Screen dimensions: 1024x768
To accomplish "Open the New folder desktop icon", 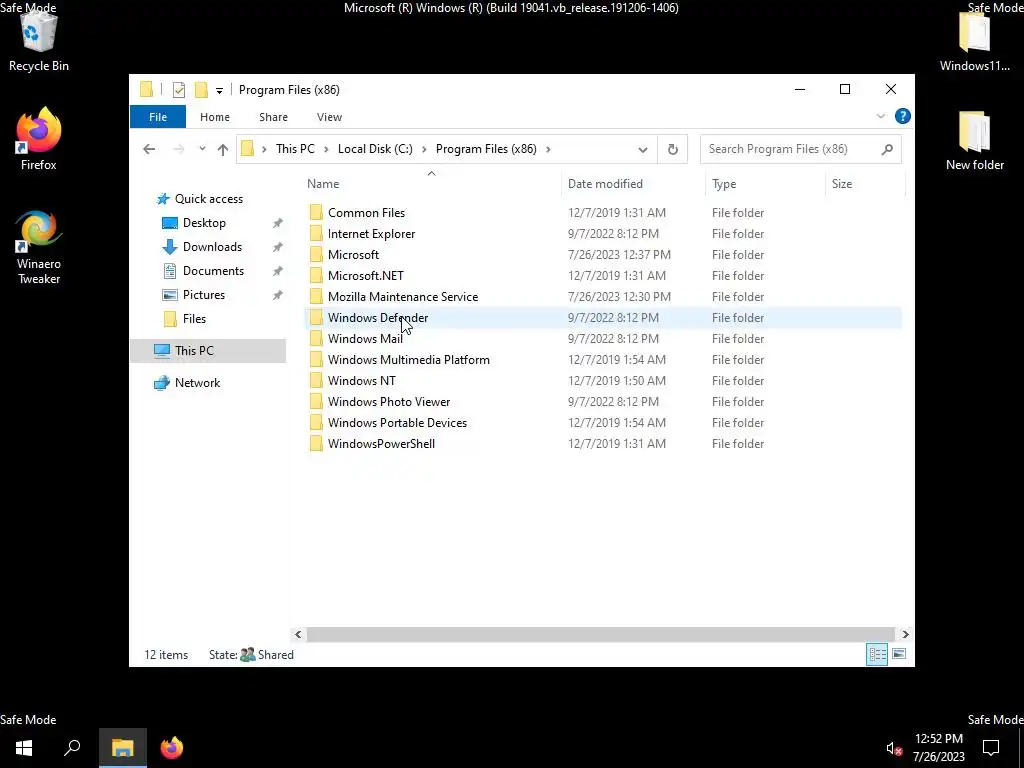I will point(974,140).
